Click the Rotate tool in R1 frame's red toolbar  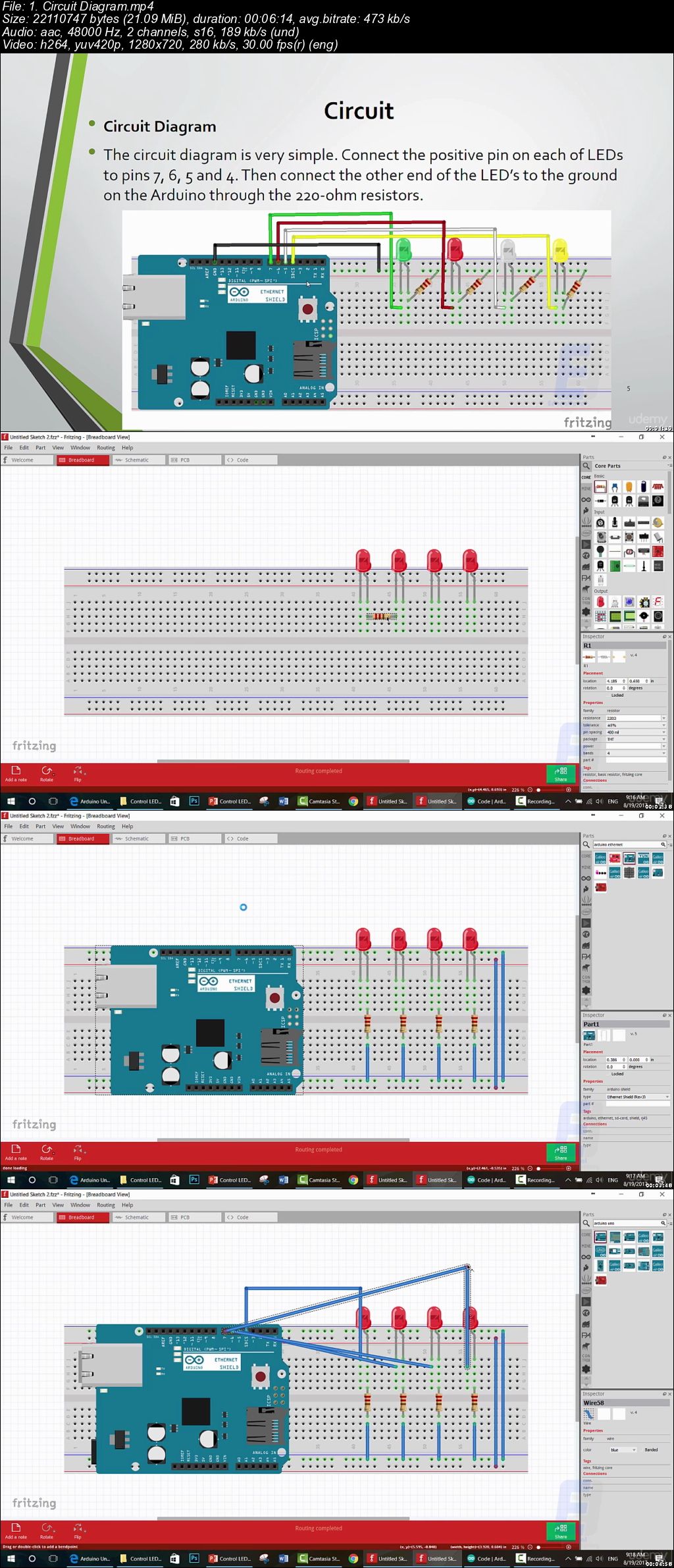(47, 773)
